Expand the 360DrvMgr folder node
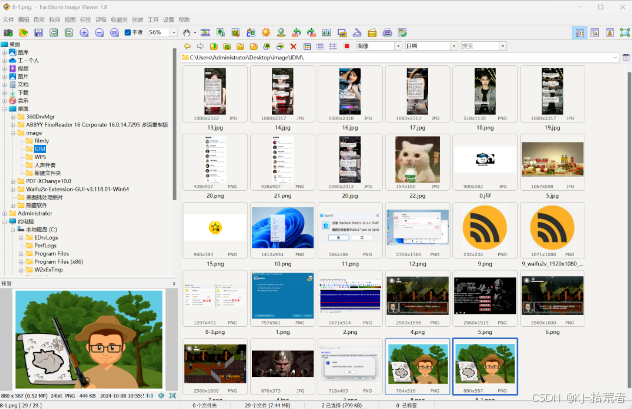The image size is (632, 409). tap(13, 117)
